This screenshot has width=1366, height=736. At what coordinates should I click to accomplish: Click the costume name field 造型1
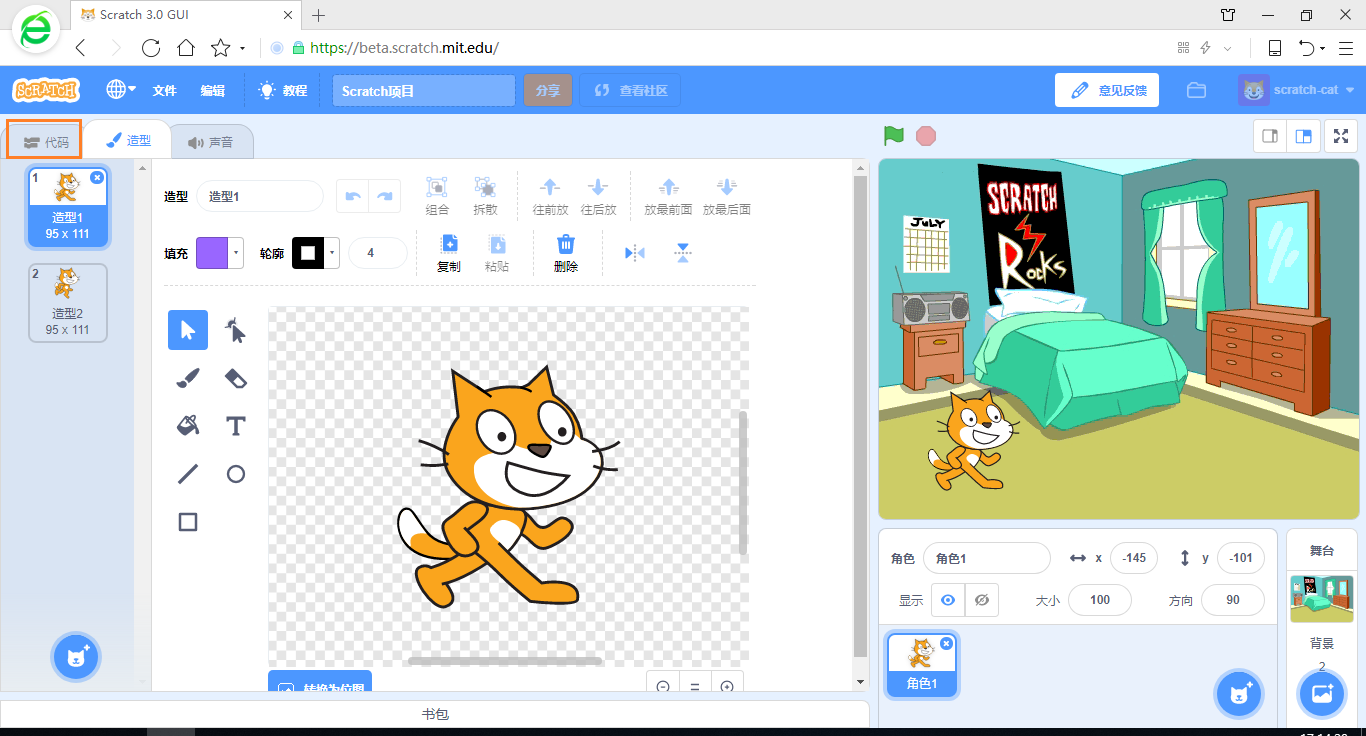(260, 196)
